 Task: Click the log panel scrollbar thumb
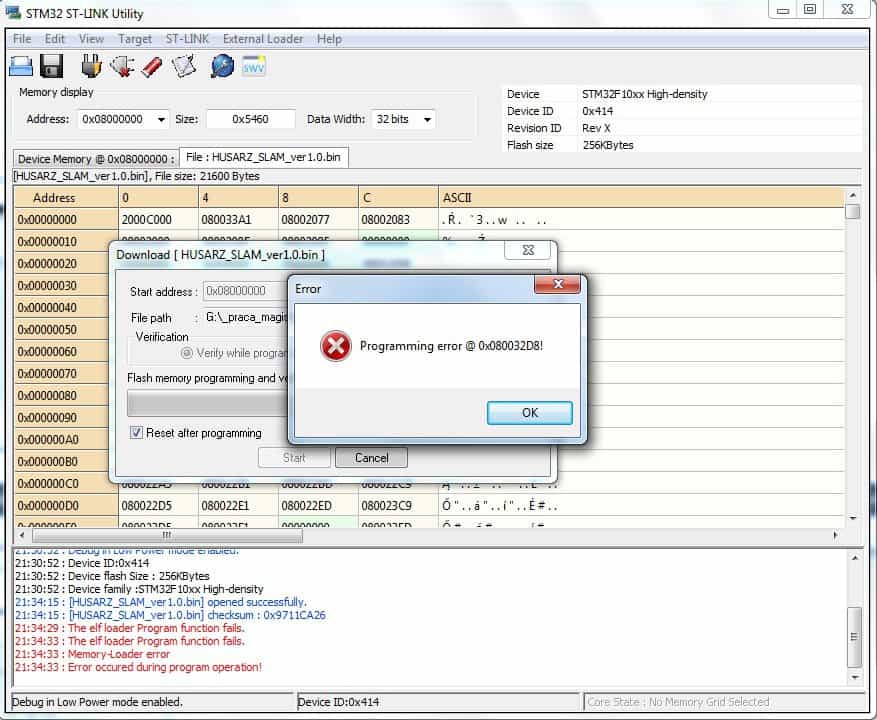(854, 637)
